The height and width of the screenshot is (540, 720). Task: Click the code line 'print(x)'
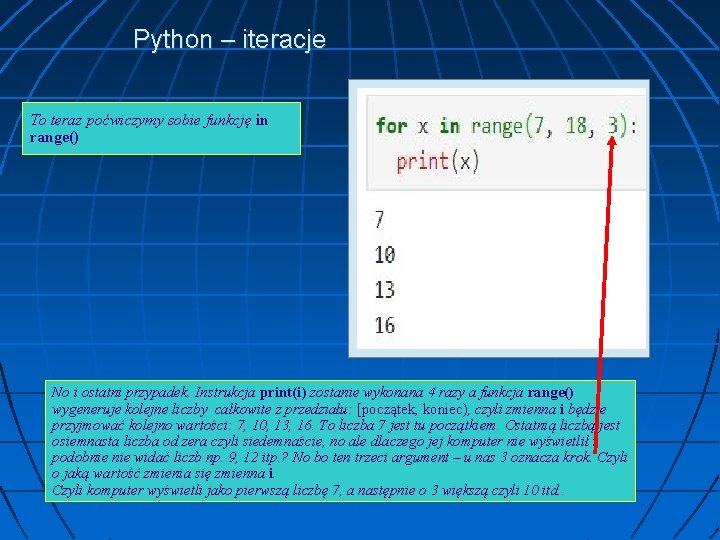point(438,162)
